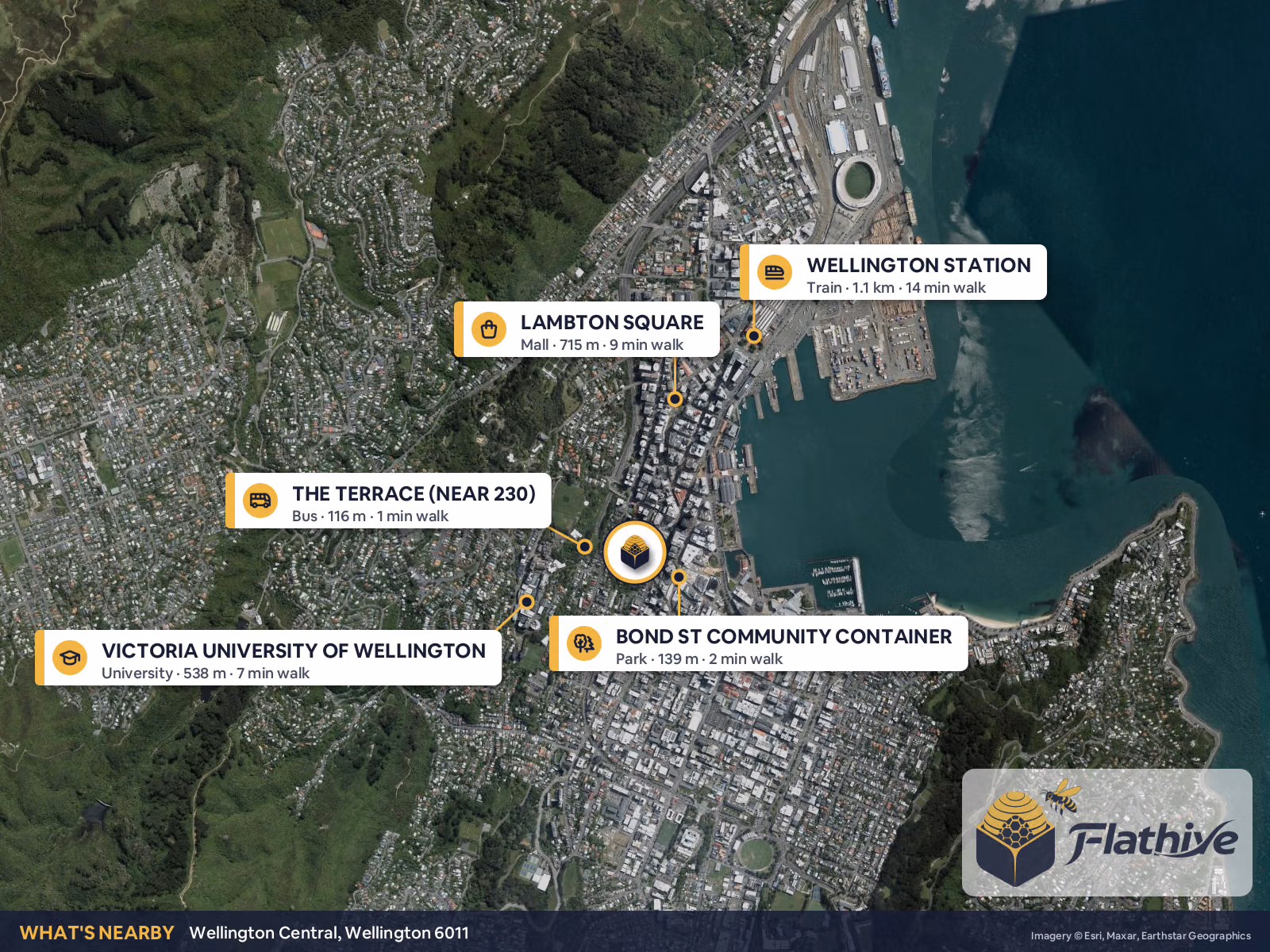Select the Bond St Community Container map dot
The width and height of the screenshot is (1270, 952).
679,577
